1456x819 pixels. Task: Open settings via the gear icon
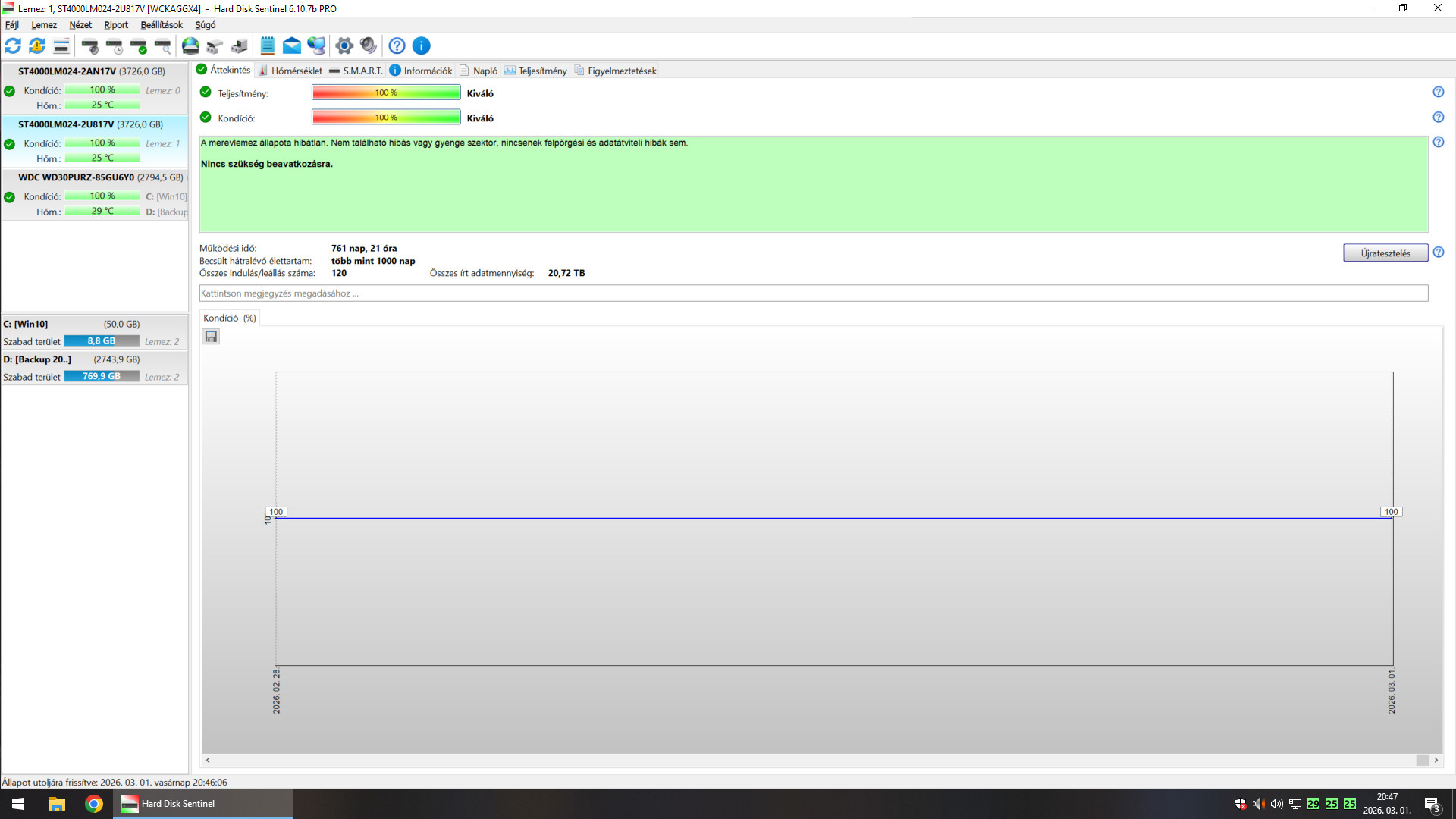pos(344,46)
